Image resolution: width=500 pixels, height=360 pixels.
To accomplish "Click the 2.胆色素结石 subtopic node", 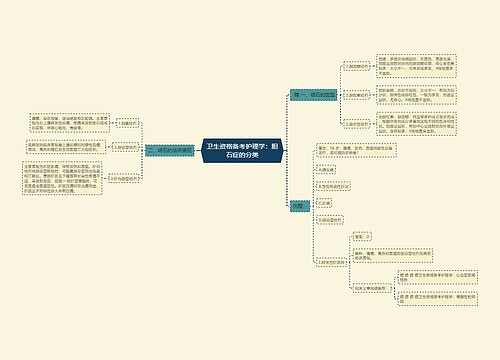I will coord(357,95).
